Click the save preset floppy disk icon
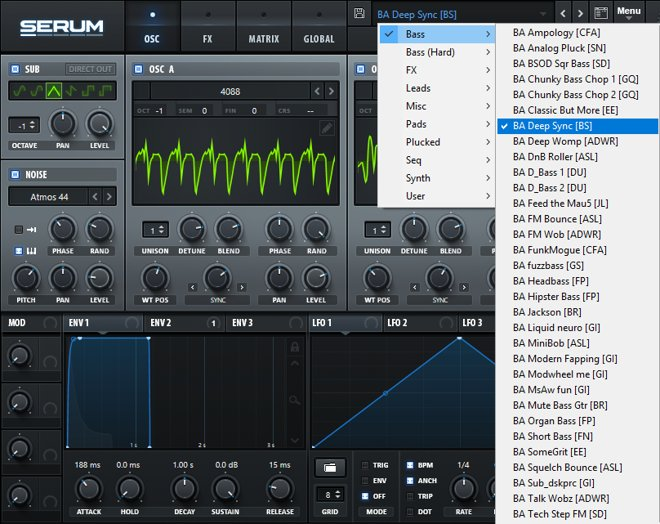The image size is (660, 524). 359,13
